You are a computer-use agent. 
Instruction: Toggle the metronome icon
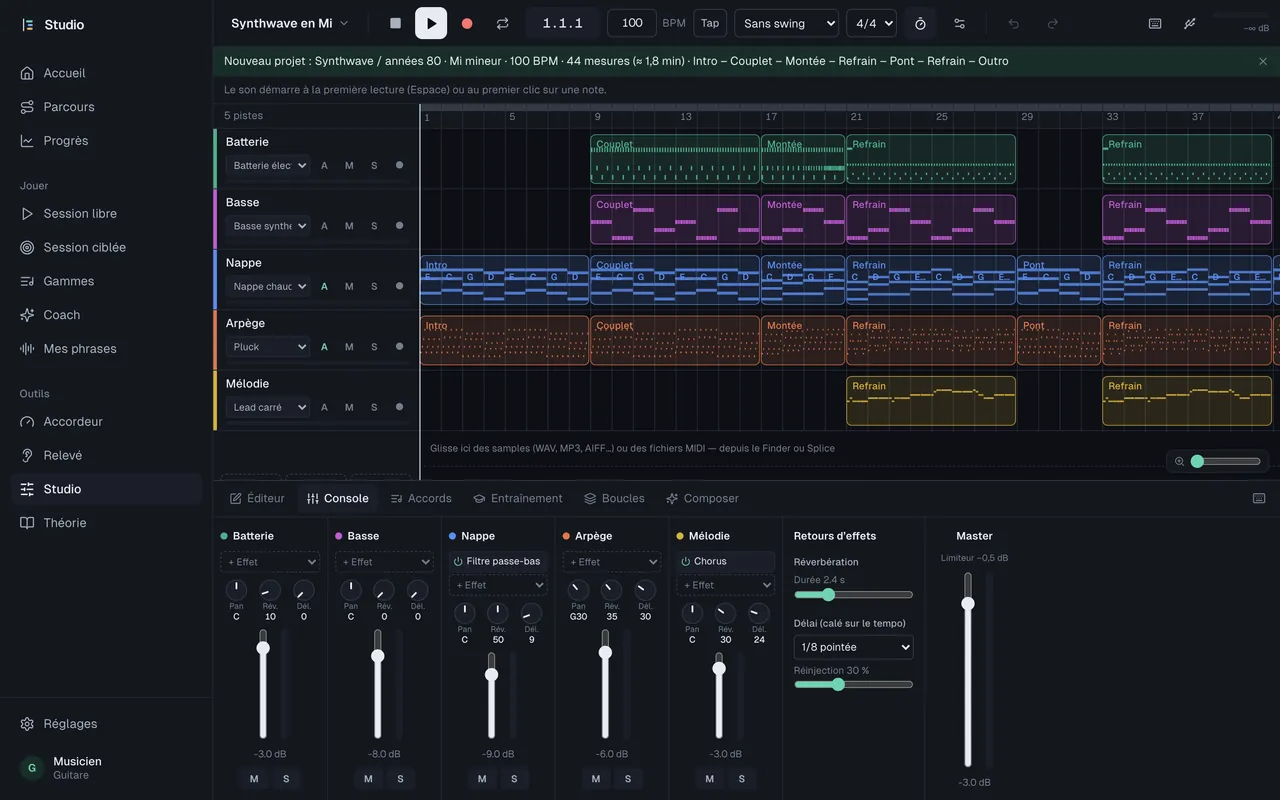920,23
